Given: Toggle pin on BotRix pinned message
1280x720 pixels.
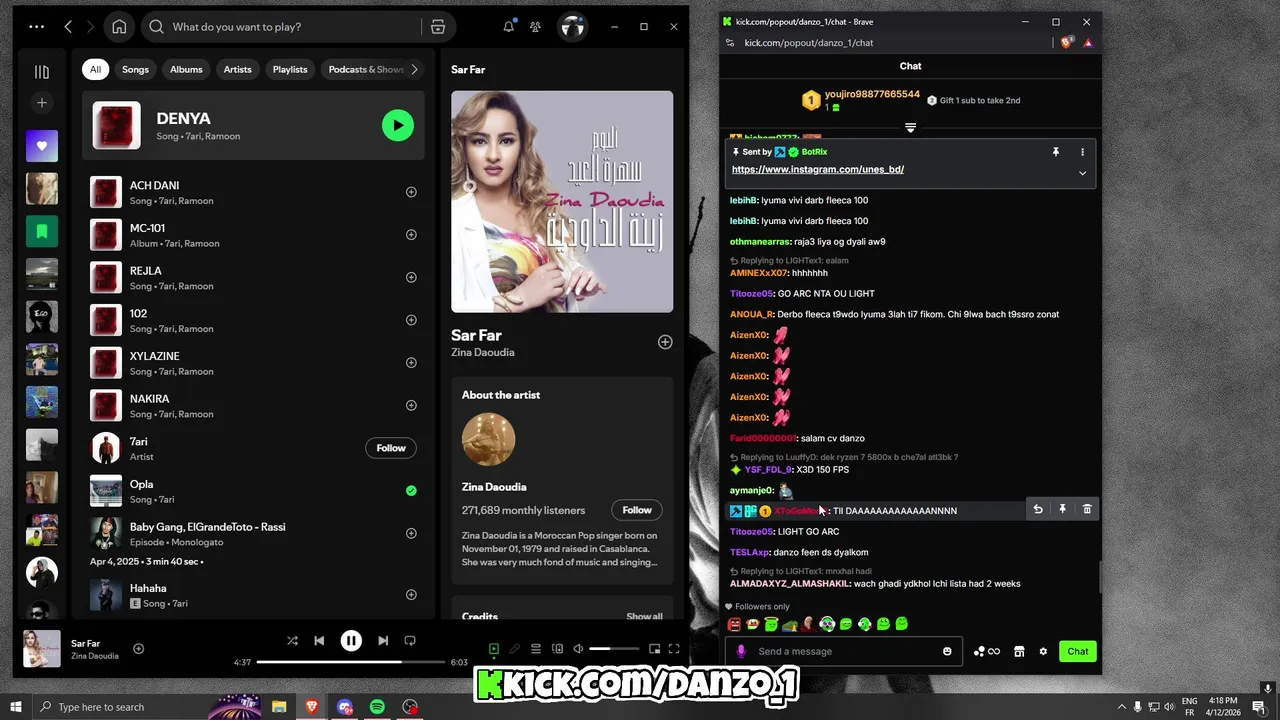Looking at the screenshot, I should [x=1055, y=152].
